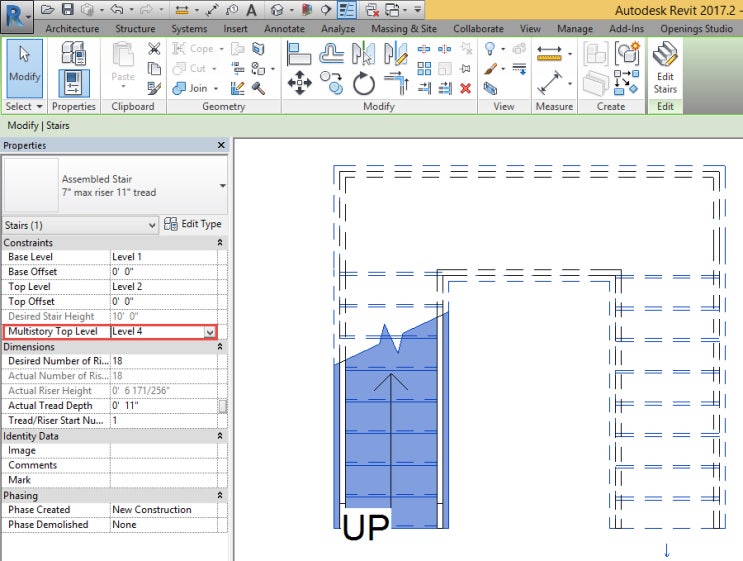743x561 pixels.
Task: Click the Align tool icon
Action: [x=299, y=54]
